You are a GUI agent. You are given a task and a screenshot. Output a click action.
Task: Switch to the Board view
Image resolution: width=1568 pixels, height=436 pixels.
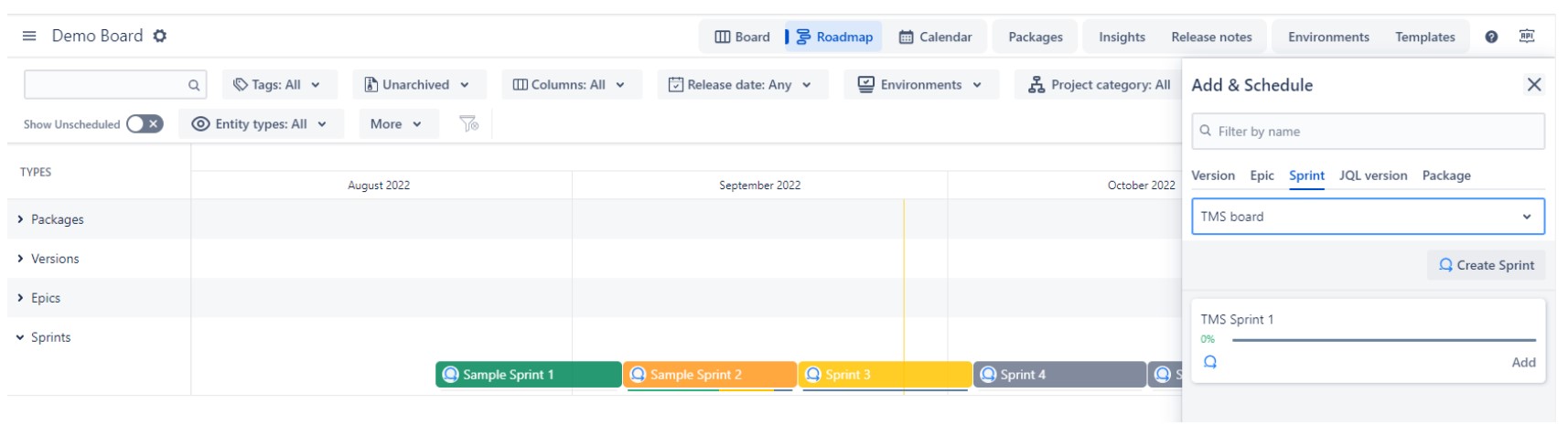point(742,37)
